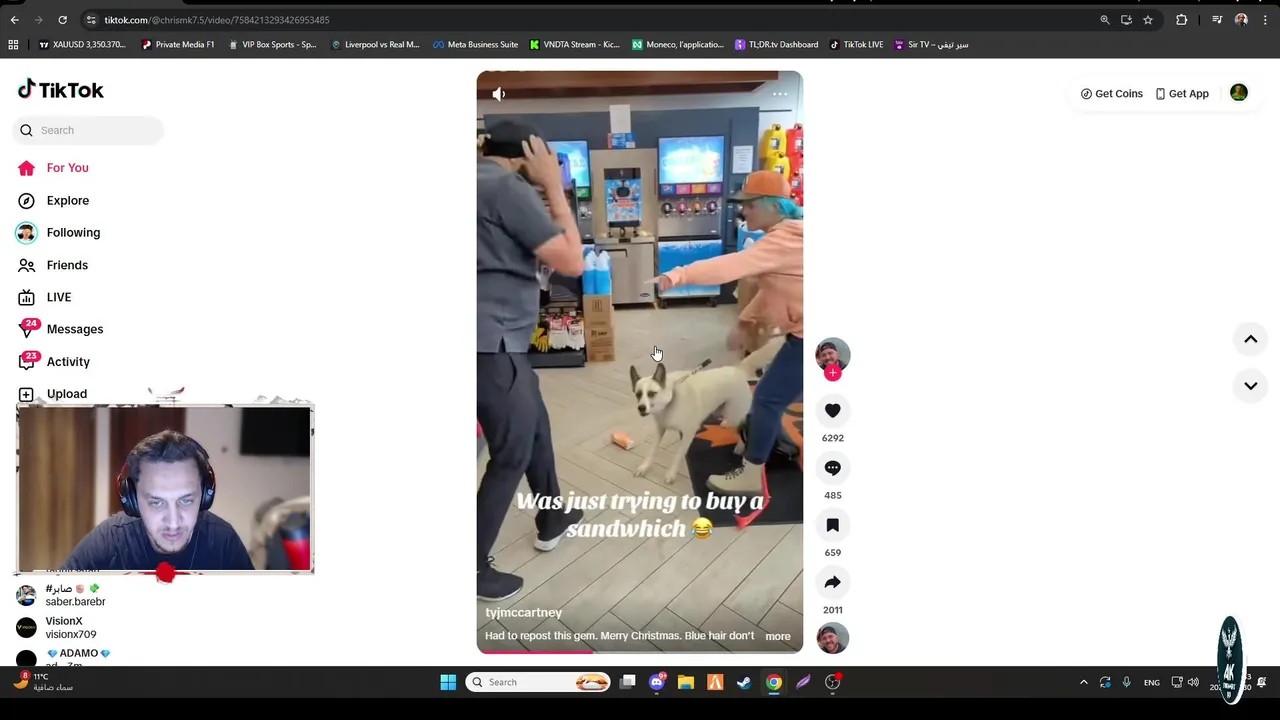Viewport: 1280px width, 720px height.
Task: Open the Meta Business Suite bookmark
Action: (476, 44)
